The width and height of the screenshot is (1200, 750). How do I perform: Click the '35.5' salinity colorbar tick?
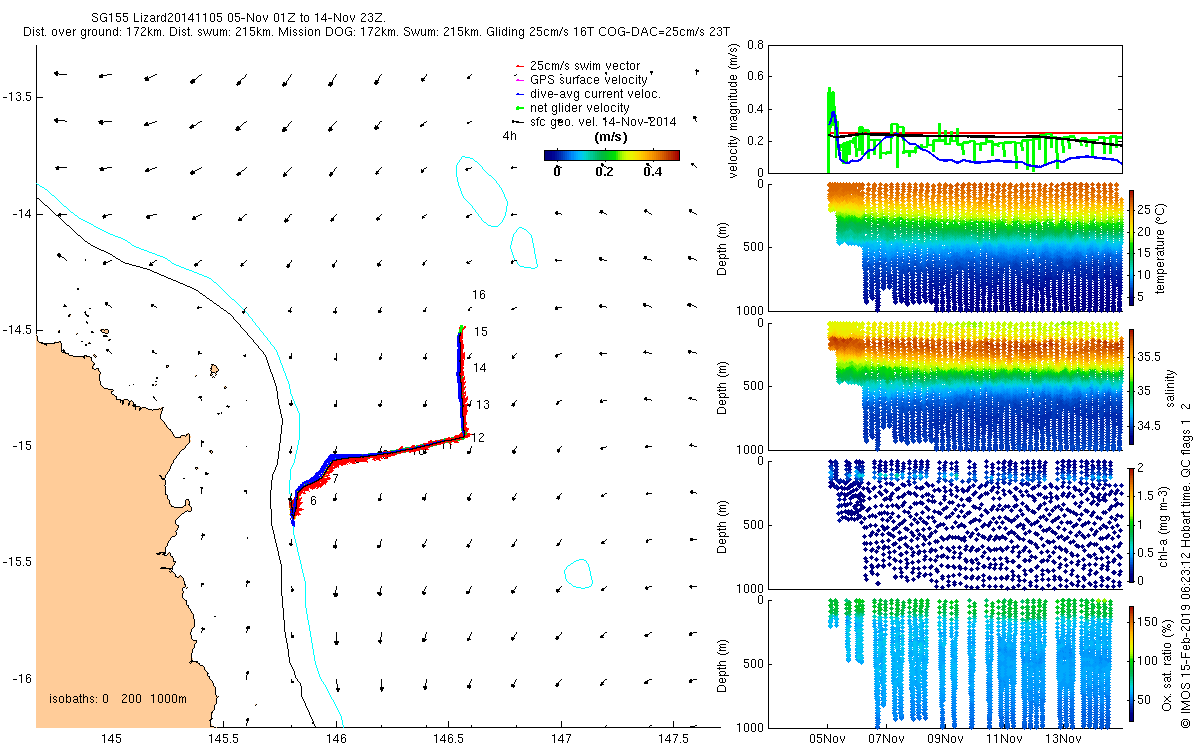[1148, 356]
